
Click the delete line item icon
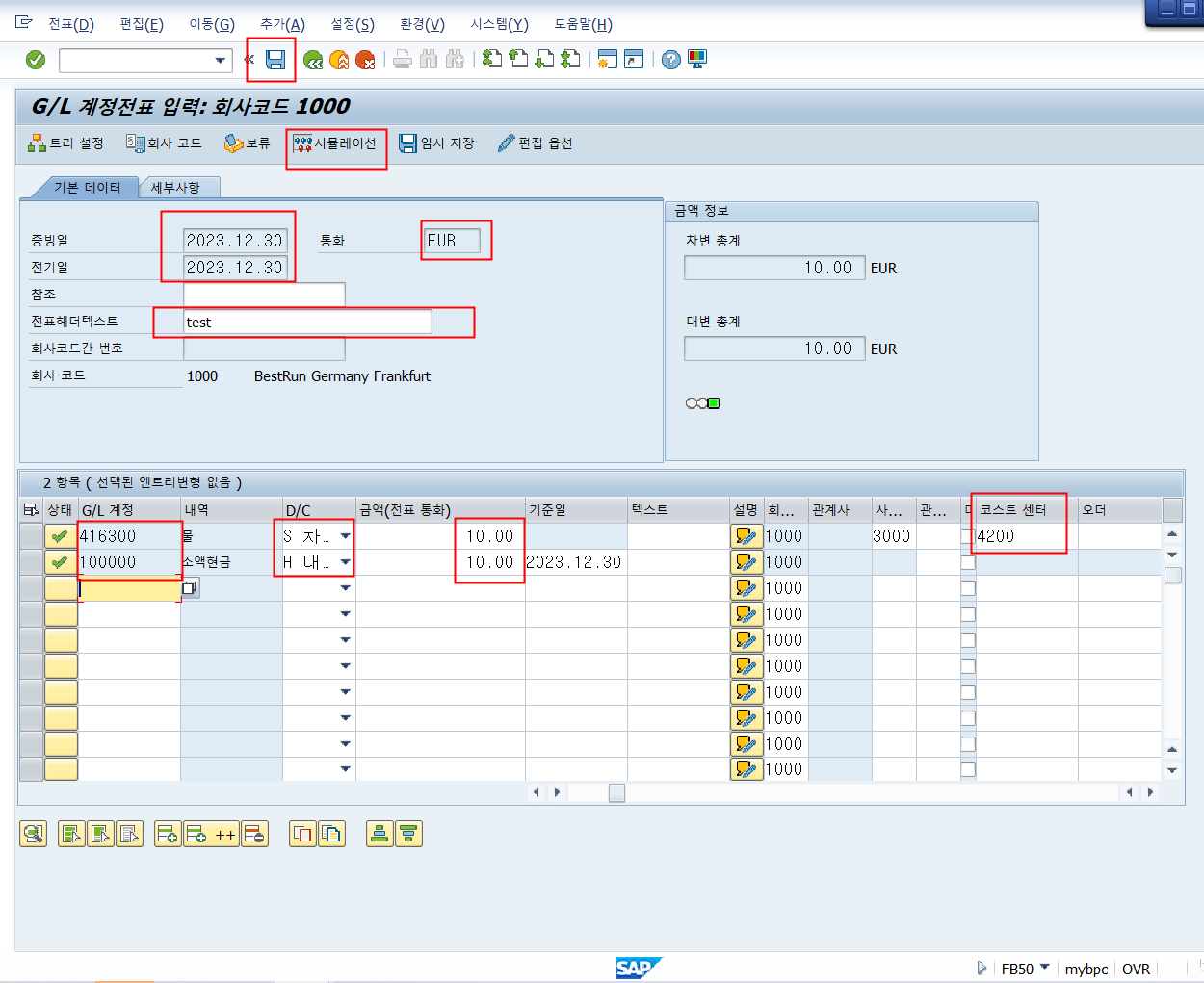[x=254, y=835]
